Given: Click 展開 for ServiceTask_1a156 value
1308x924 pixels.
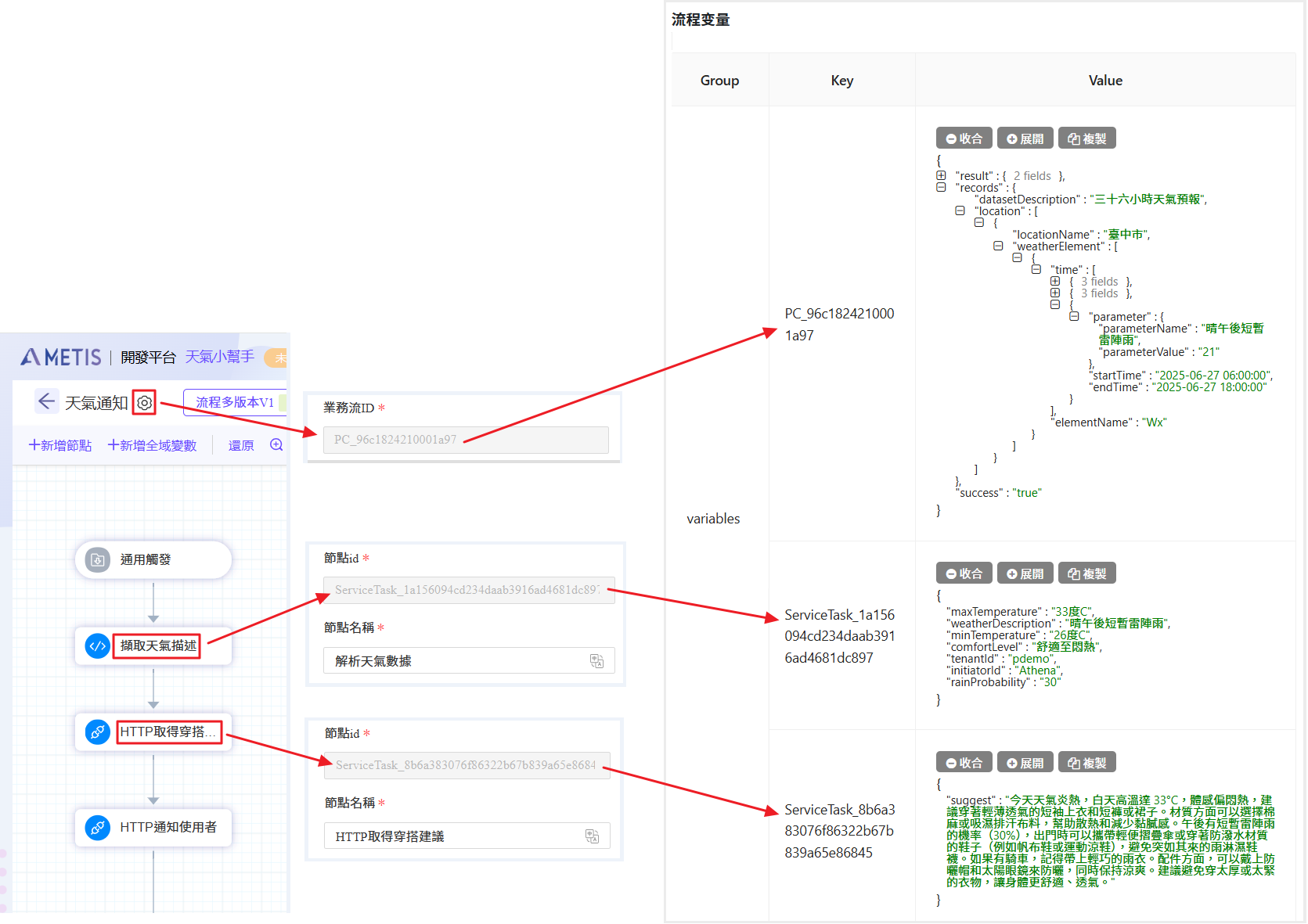Looking at the screenshot, I should click(x=1025, y=573).
